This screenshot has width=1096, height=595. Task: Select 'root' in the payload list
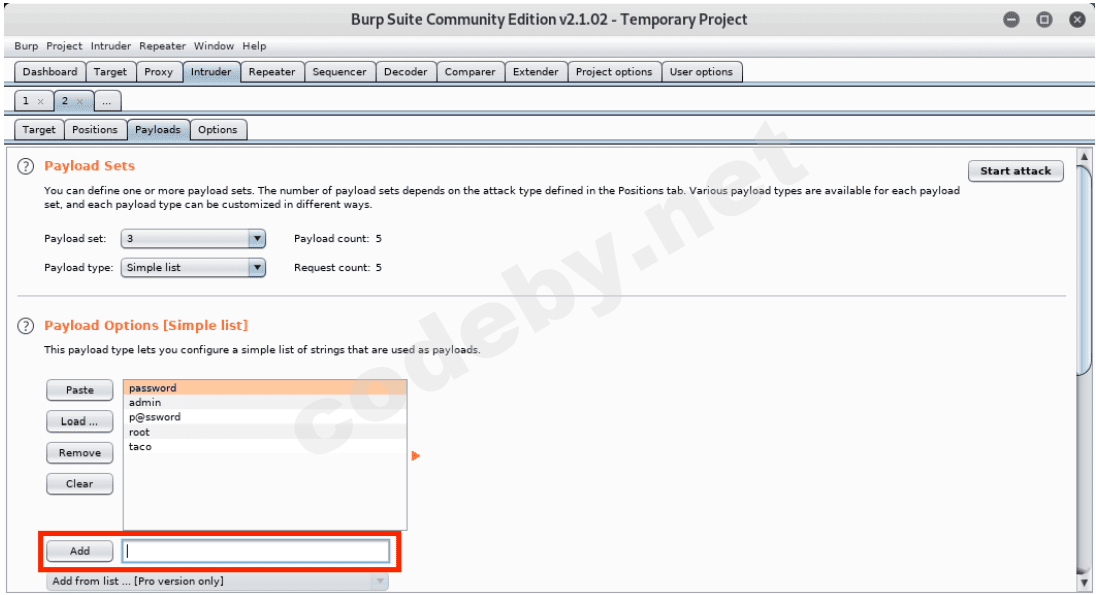(x=265, y=432)
